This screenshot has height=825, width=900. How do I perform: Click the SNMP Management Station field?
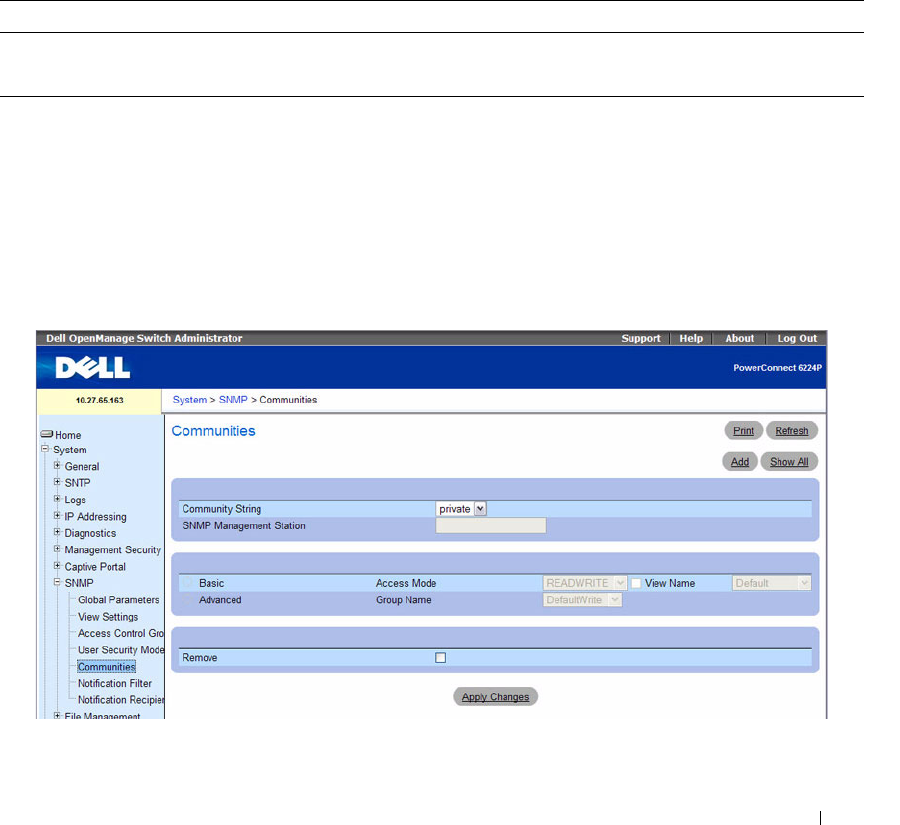[x=491, y=525]
